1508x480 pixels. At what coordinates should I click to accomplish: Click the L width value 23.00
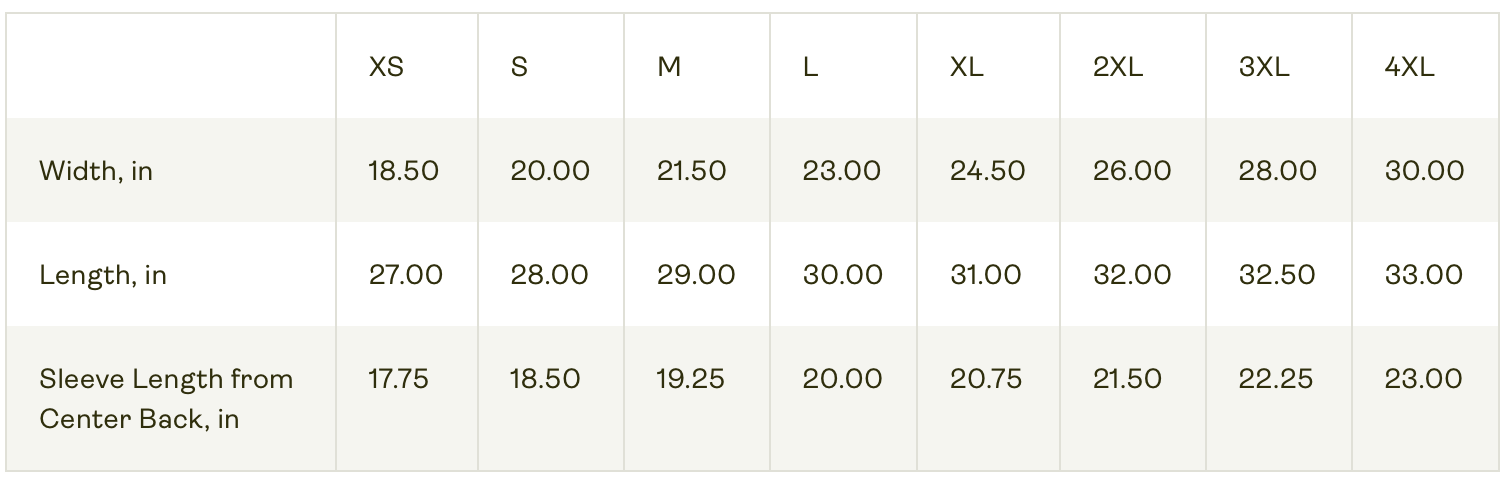(842, 171)
